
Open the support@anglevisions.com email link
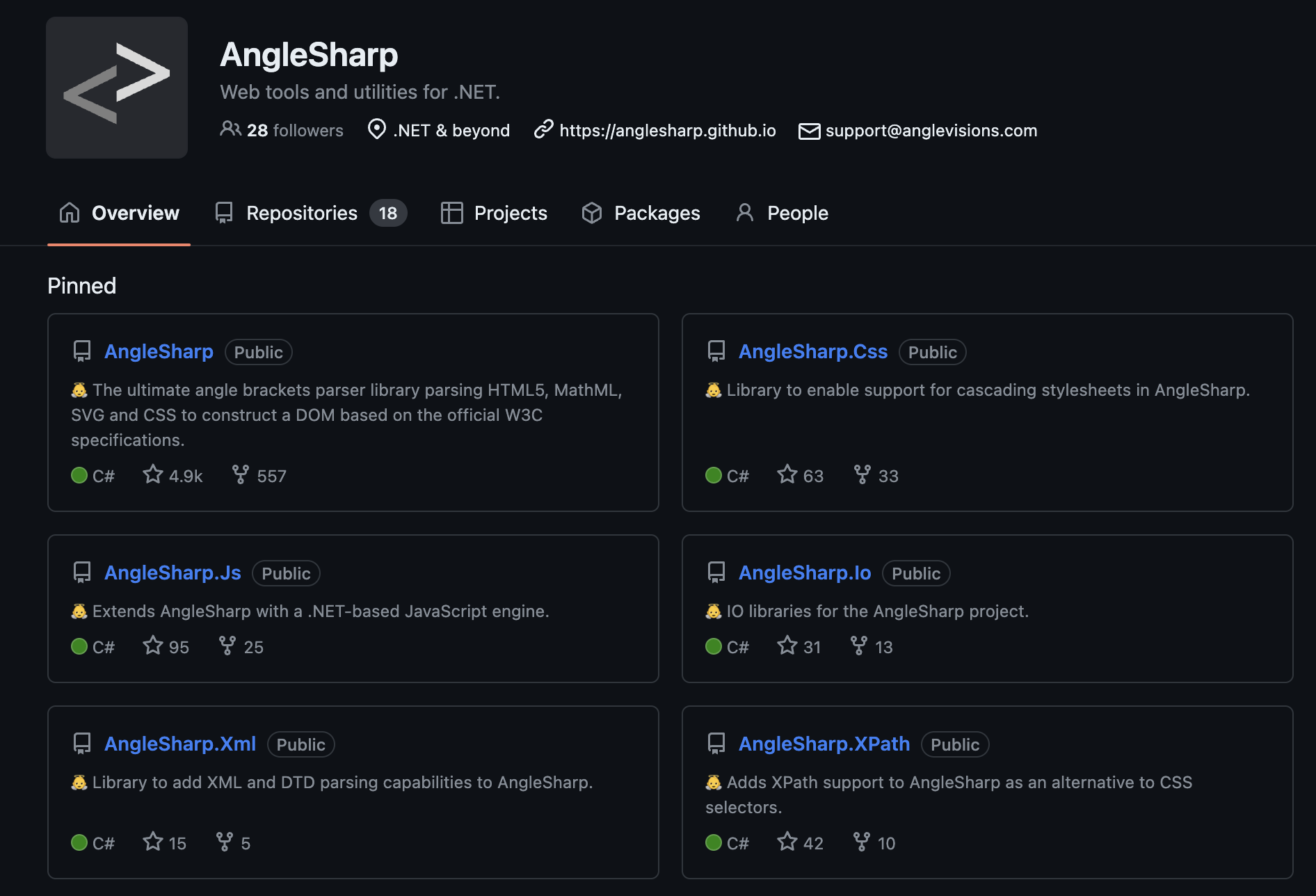[x=931, y=130]
